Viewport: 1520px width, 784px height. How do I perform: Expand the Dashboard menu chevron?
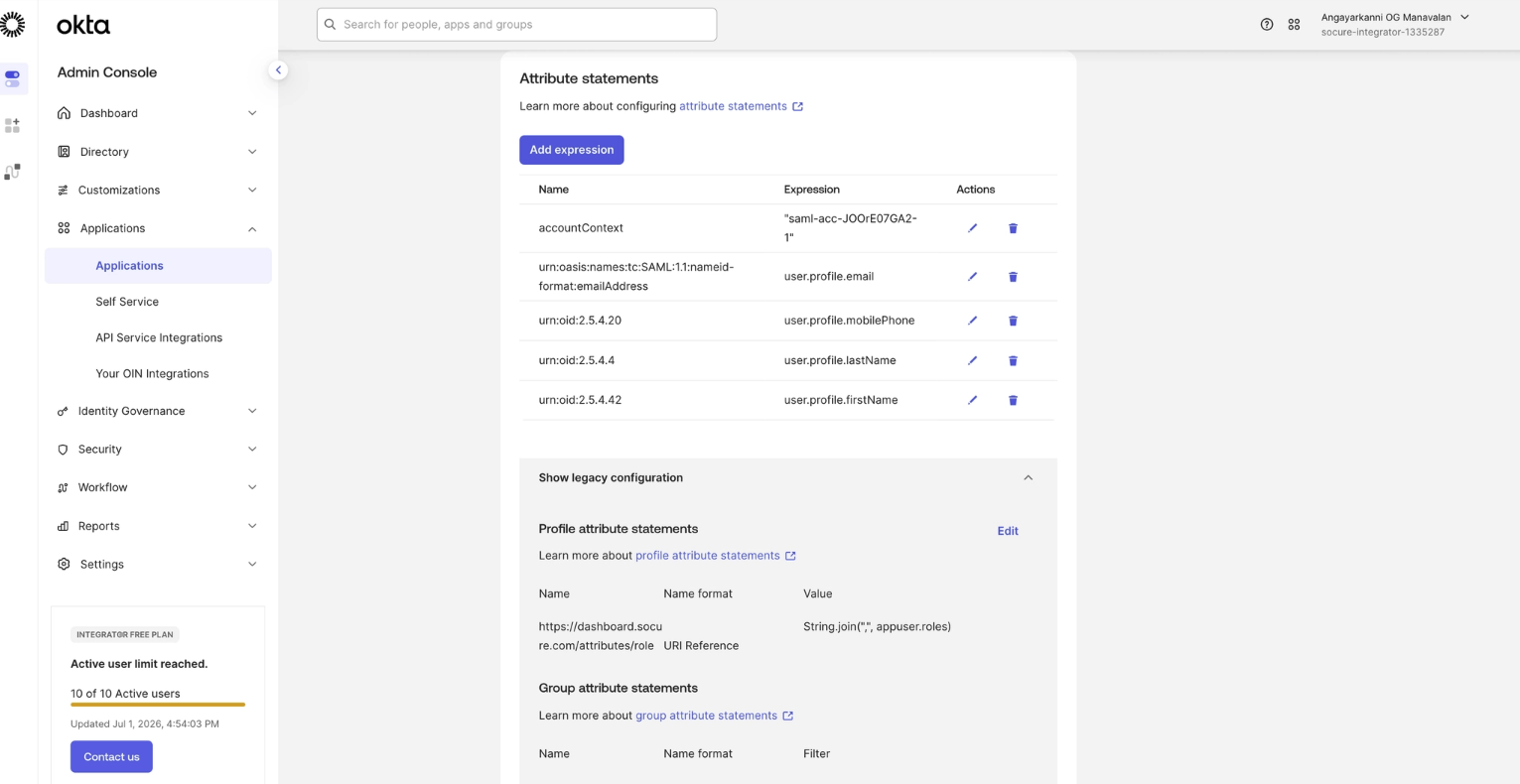(252, 113)
